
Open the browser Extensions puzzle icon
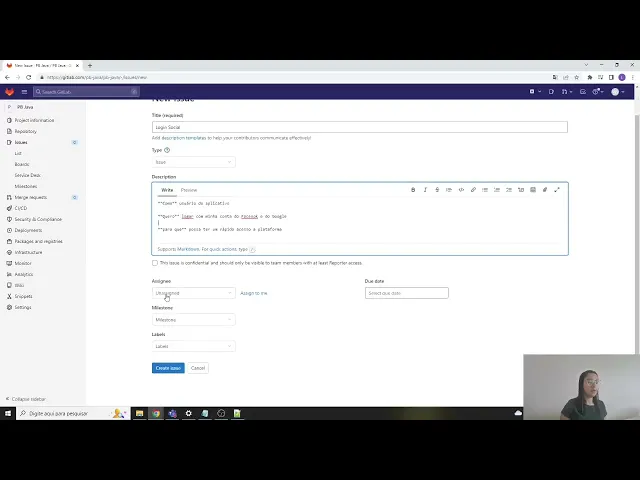click(589, 77)
